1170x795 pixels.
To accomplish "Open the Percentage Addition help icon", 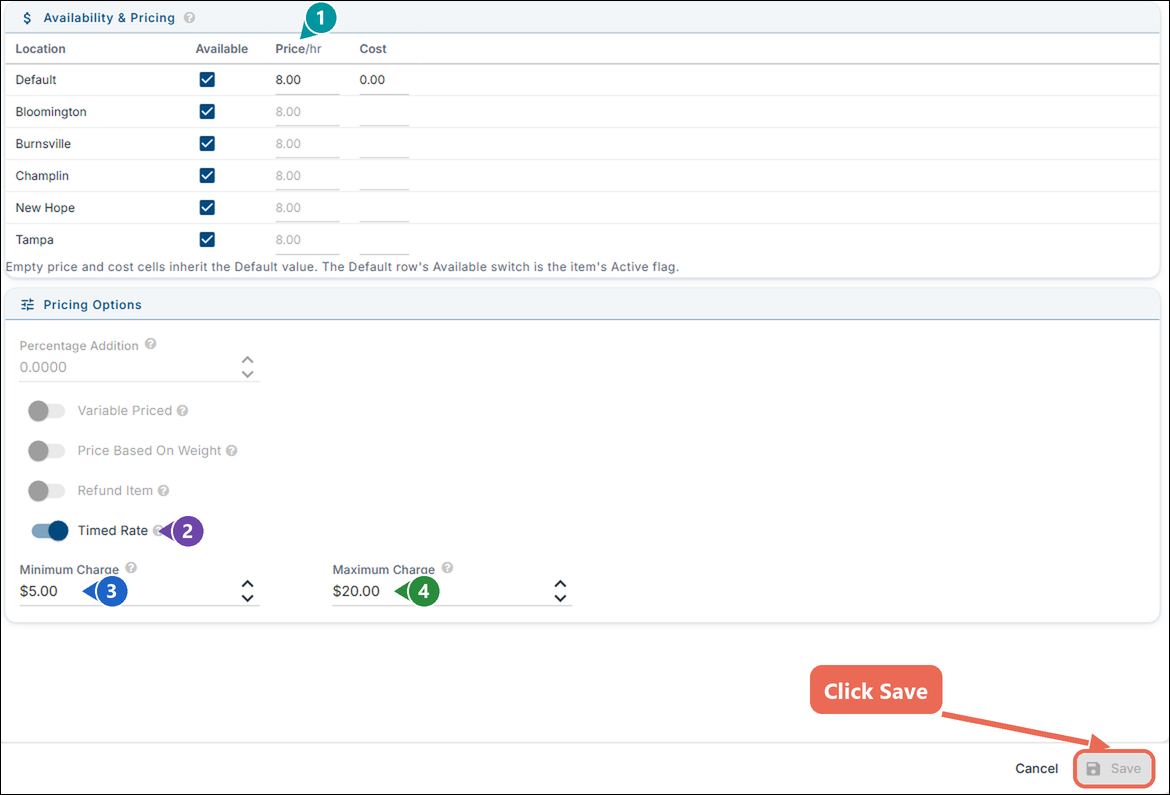I will 151,344.
